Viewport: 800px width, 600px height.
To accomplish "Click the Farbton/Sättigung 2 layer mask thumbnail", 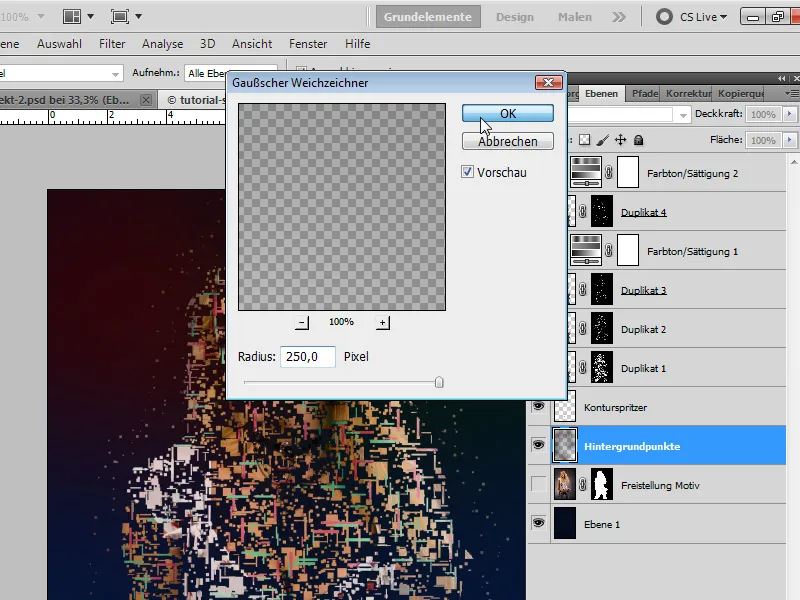I will point(628,172).
